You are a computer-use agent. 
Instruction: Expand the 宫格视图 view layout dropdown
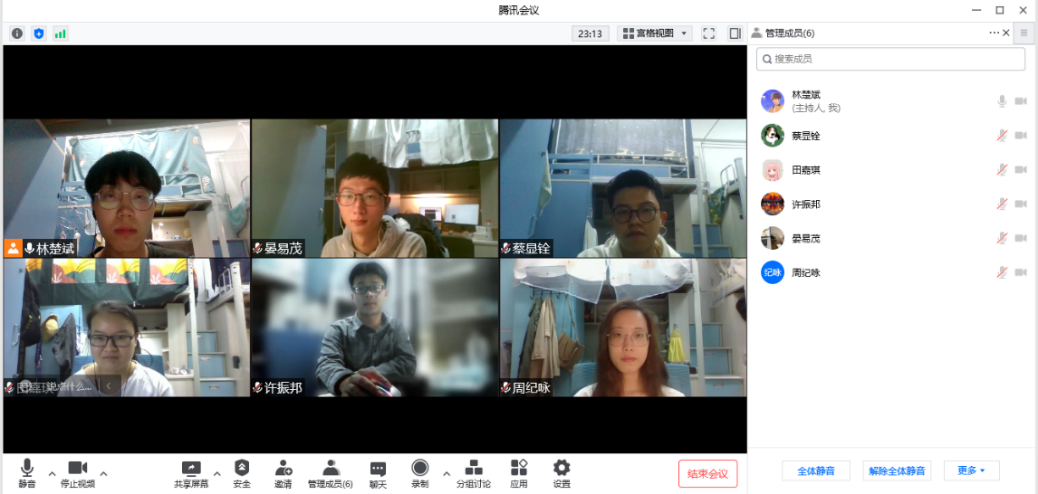pyautogui.click(x=655, y=33)
